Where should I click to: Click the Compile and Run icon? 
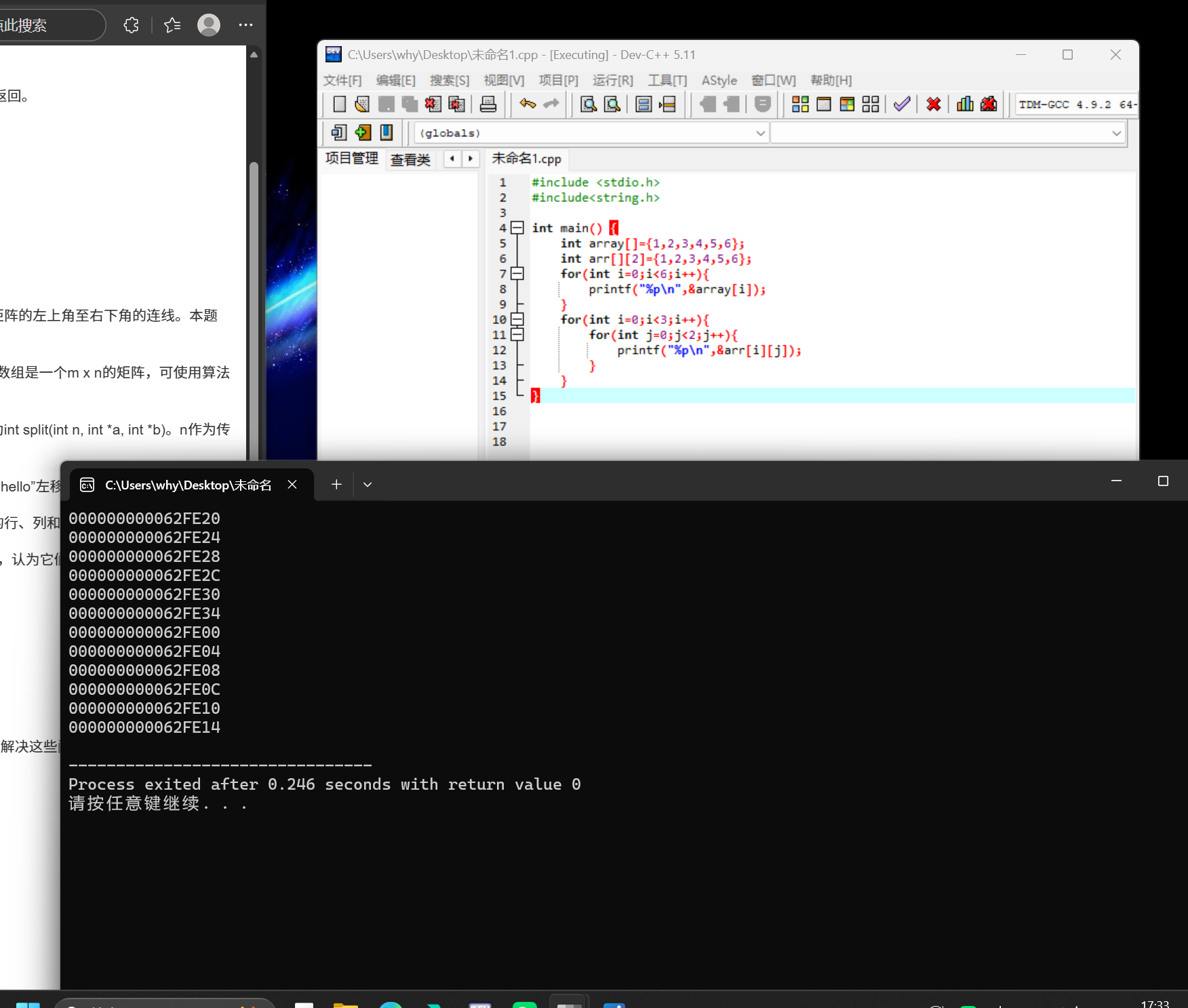coord(847,104)
